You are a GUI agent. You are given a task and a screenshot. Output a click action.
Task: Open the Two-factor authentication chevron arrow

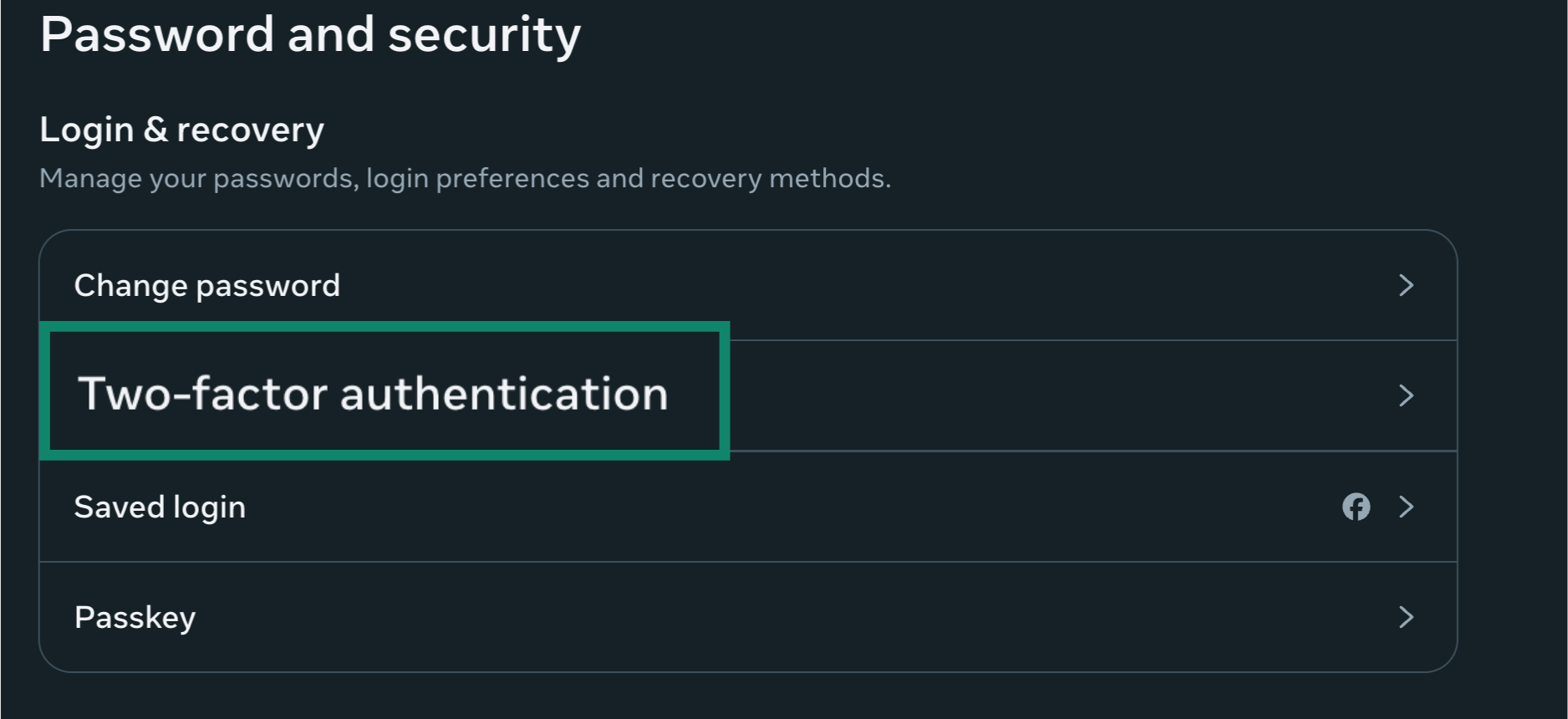1407,395
